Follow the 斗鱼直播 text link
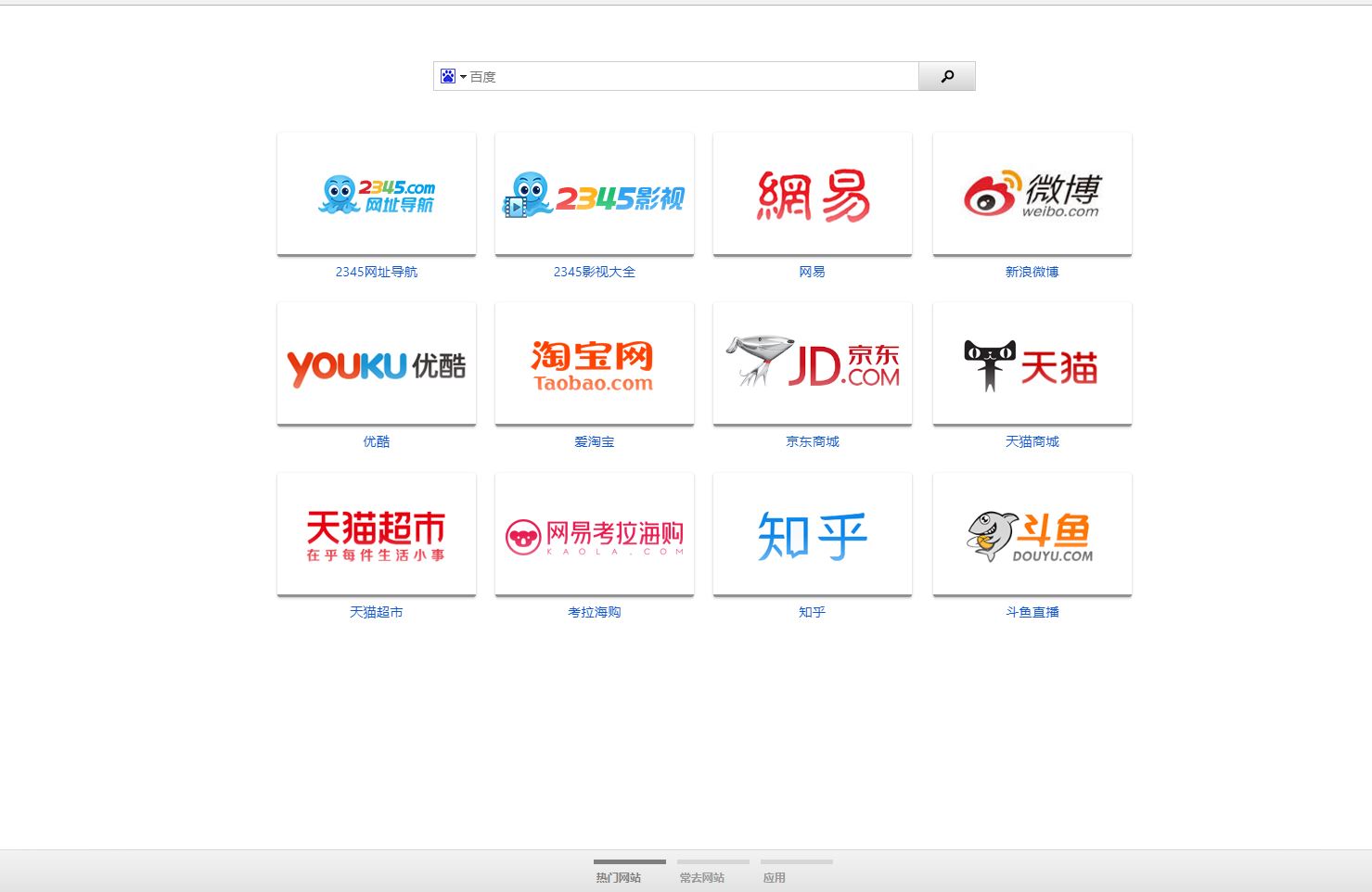The height and width of the screenshot is (892, 1372). coord(1032,612)
